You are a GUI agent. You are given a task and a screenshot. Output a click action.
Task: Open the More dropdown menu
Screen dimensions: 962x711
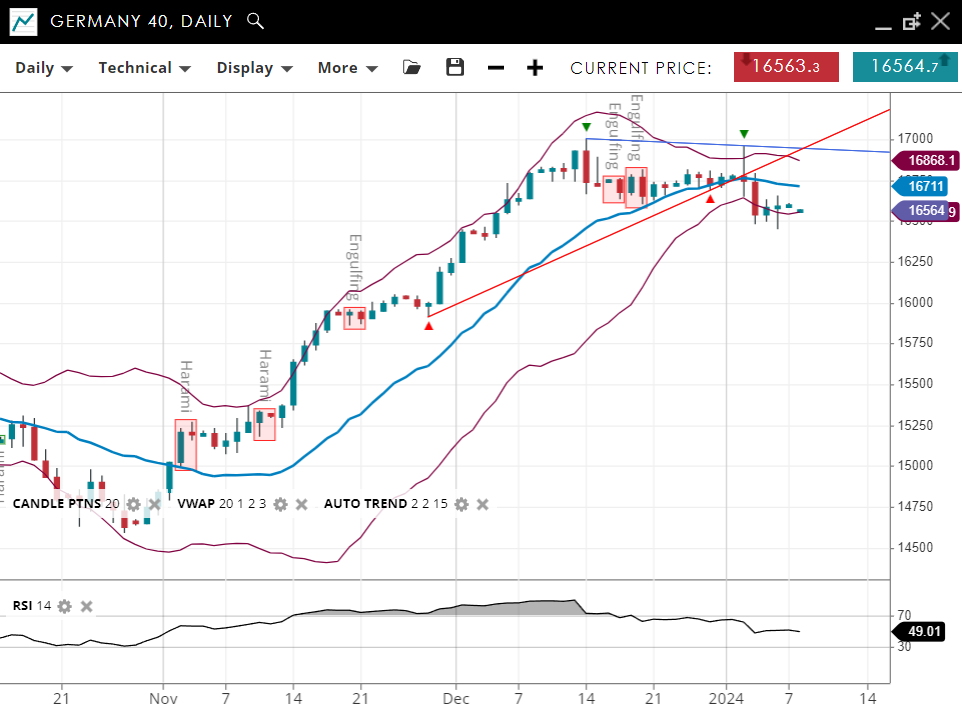coord(347,68)
